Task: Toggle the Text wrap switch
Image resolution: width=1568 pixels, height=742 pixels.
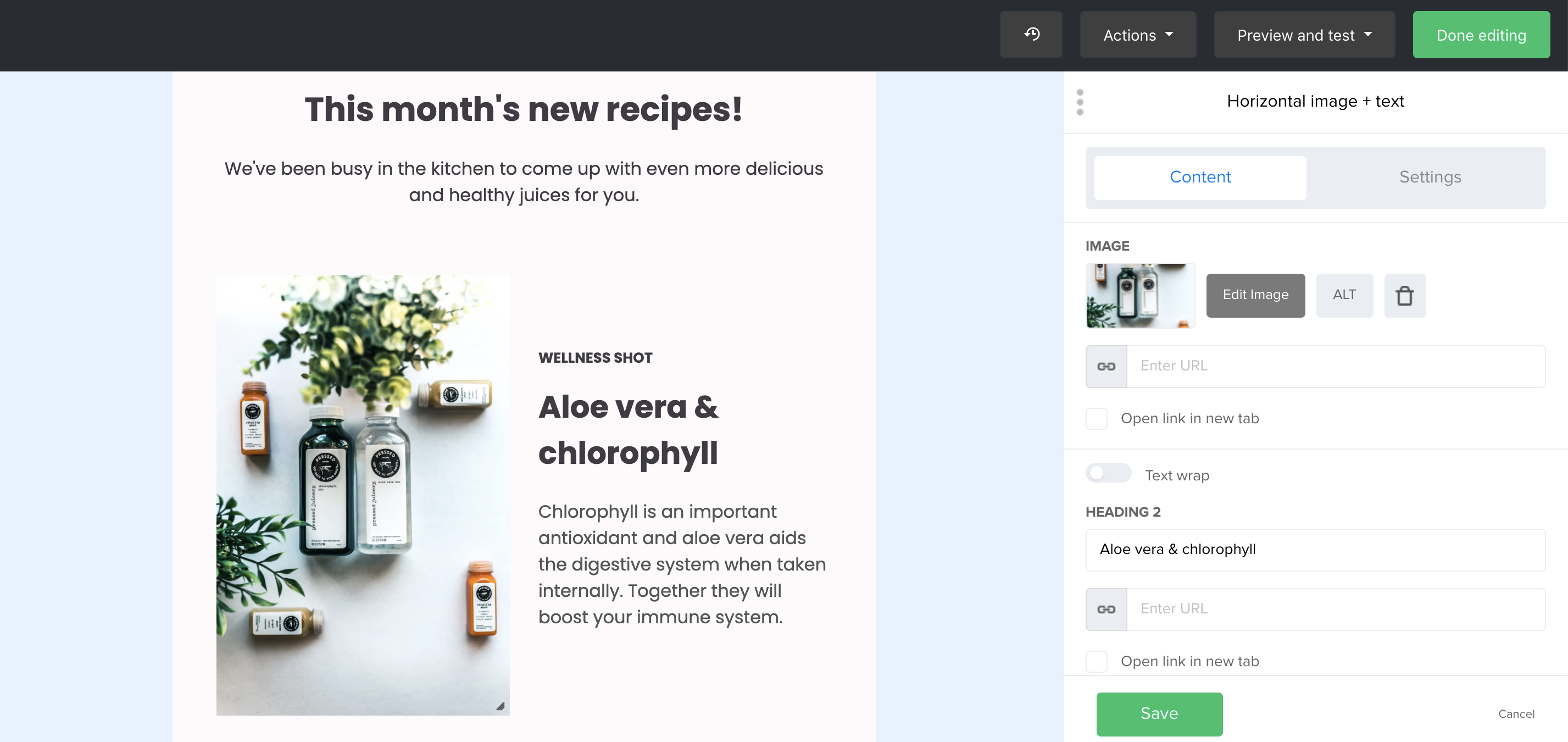Action: click(x=1108, y=473)
